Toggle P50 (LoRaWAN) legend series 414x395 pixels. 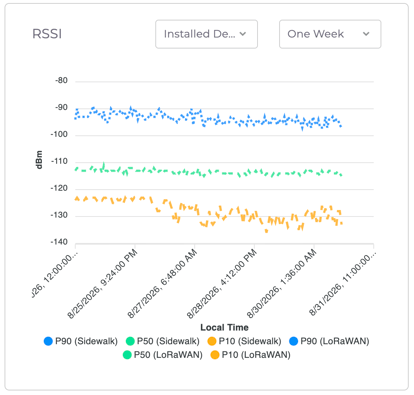tap(163, 355)
